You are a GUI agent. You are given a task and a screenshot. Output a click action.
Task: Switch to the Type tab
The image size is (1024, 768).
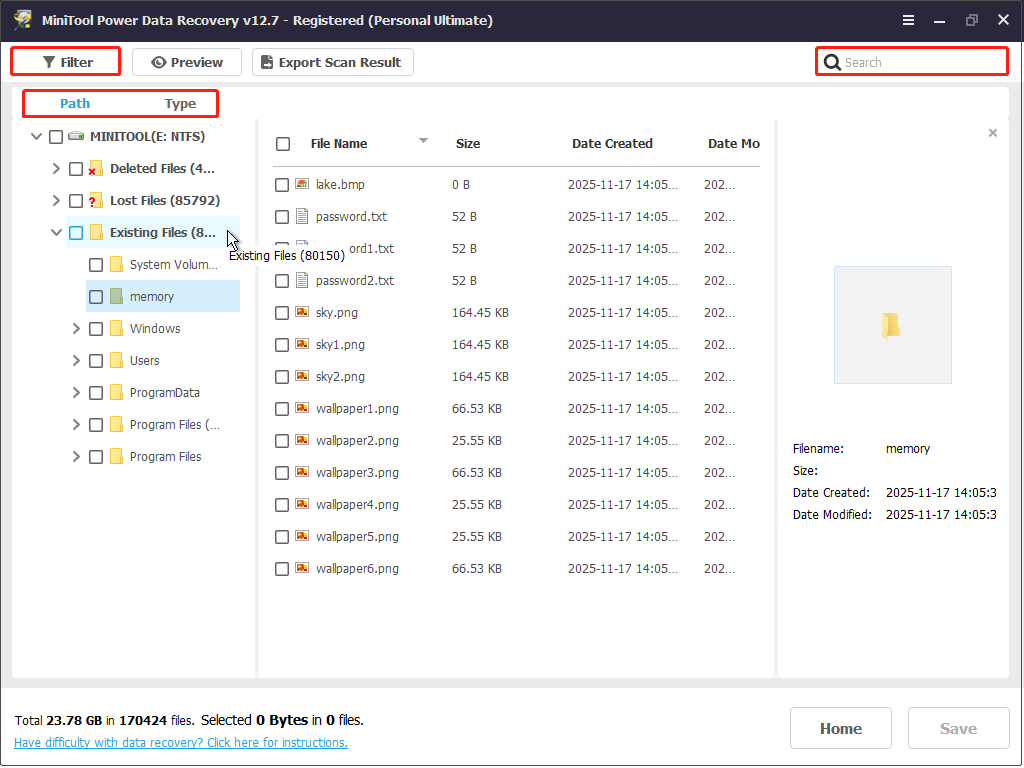180,103
